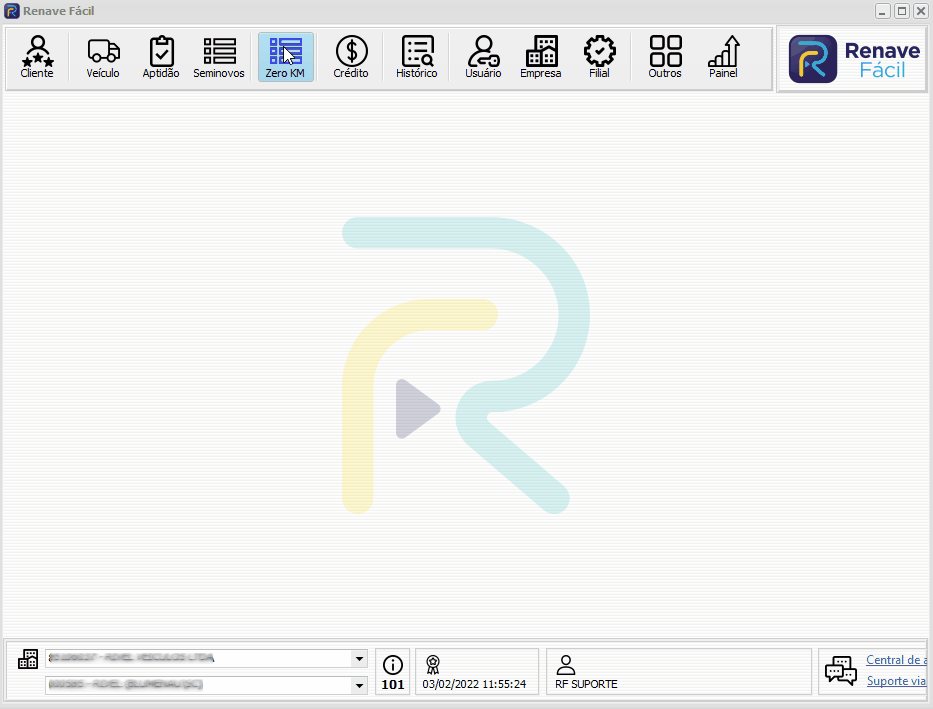Click the certificate ribbon icon
The height and width of the screenshot is (709, 933).
click(433, 664)
